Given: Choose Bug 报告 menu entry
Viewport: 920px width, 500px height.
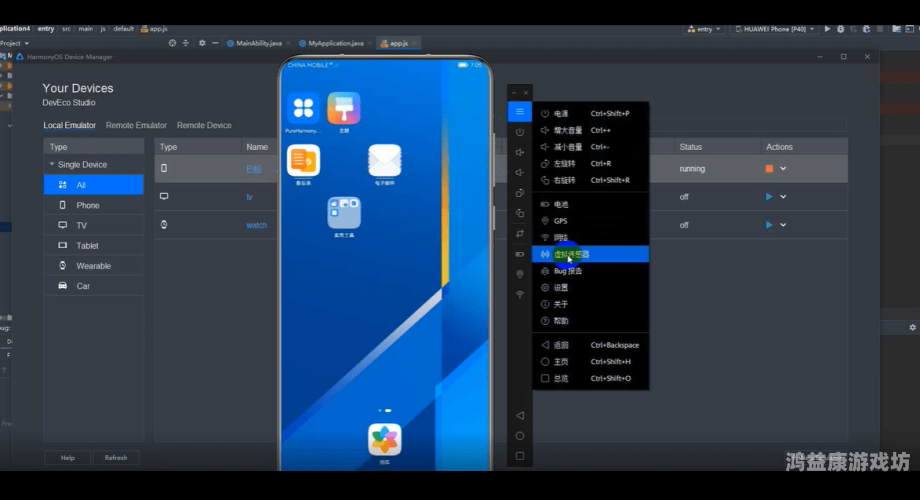Looking at the screenshot, I should pyautogui.click(x=568, y=271).
